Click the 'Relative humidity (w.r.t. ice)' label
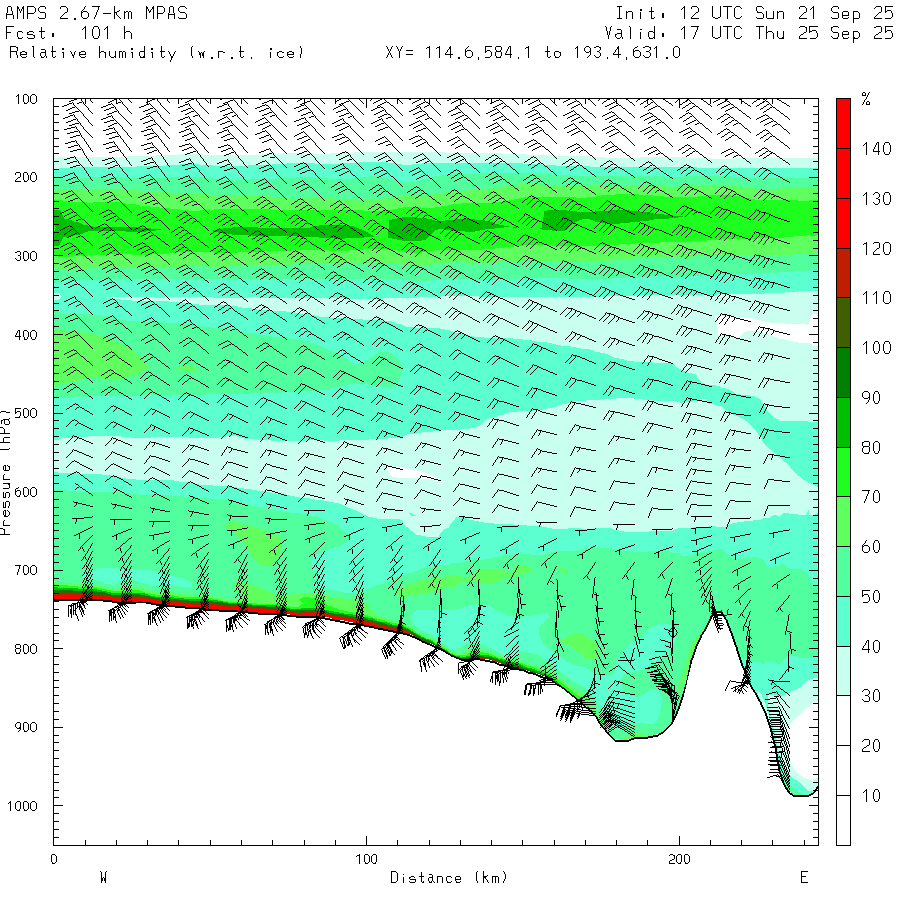The width and height of the screenshot is (900, 900). click(x=156, y=53)
